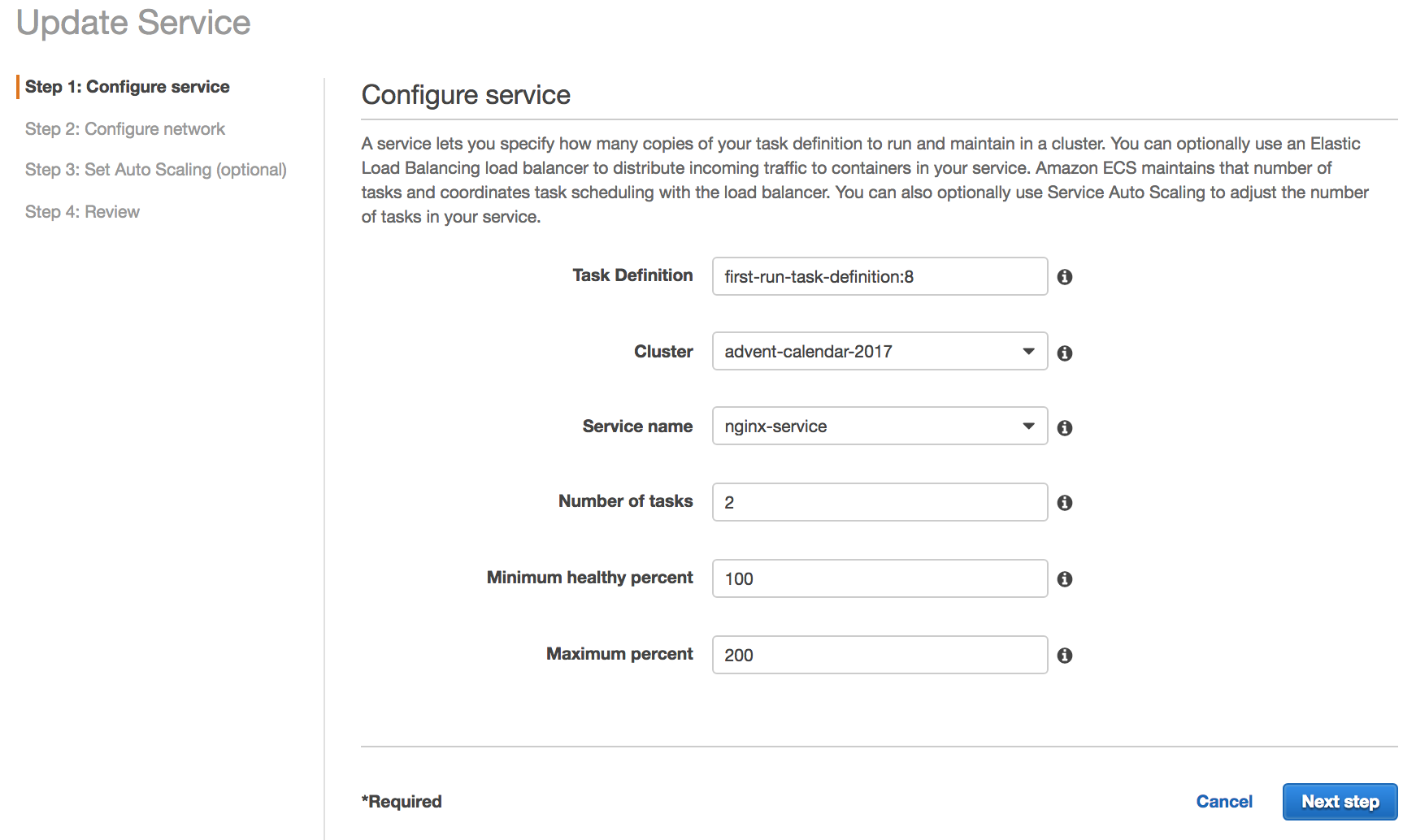
Task: Go to Step 2: Configure network
Action: click(x=125, y=129)
